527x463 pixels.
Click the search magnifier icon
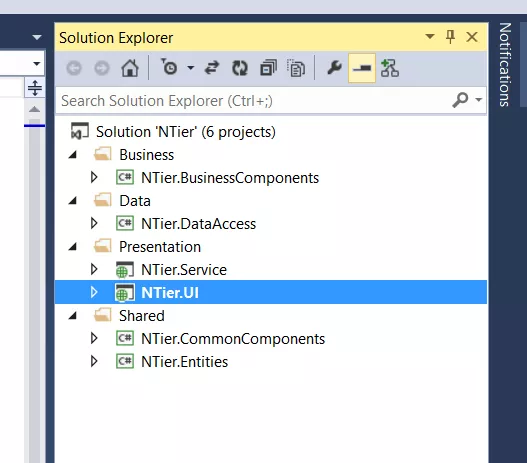click(460, 100)
